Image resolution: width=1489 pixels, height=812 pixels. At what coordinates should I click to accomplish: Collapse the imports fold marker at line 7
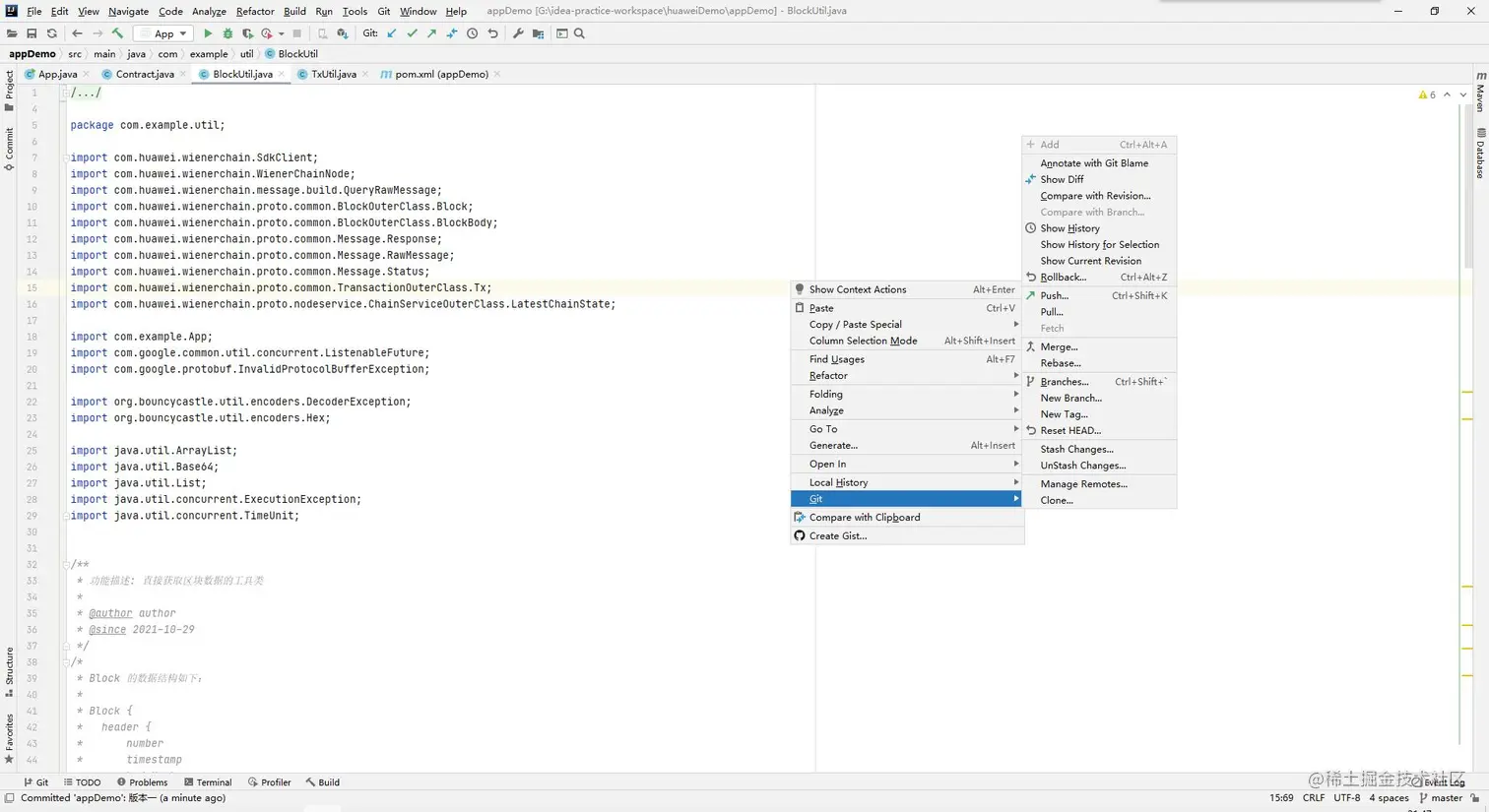pos(65,157)
